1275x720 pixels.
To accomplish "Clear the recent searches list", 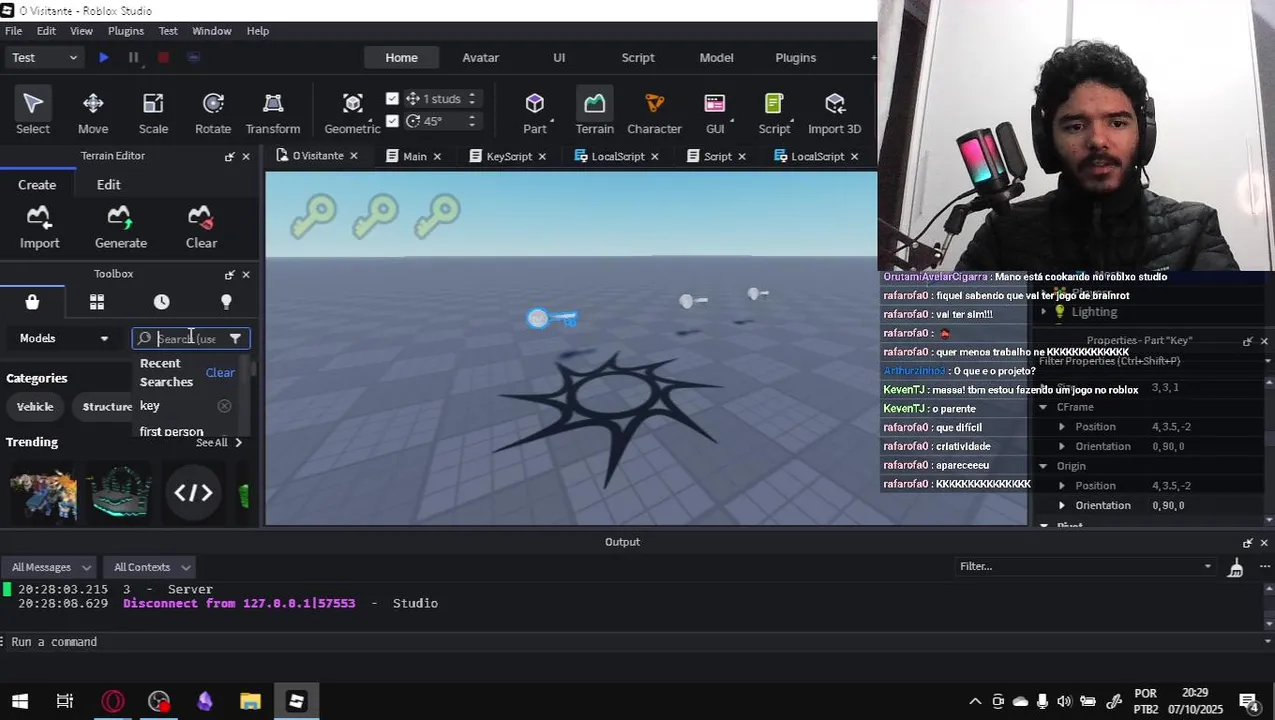I will coord(220,373).
